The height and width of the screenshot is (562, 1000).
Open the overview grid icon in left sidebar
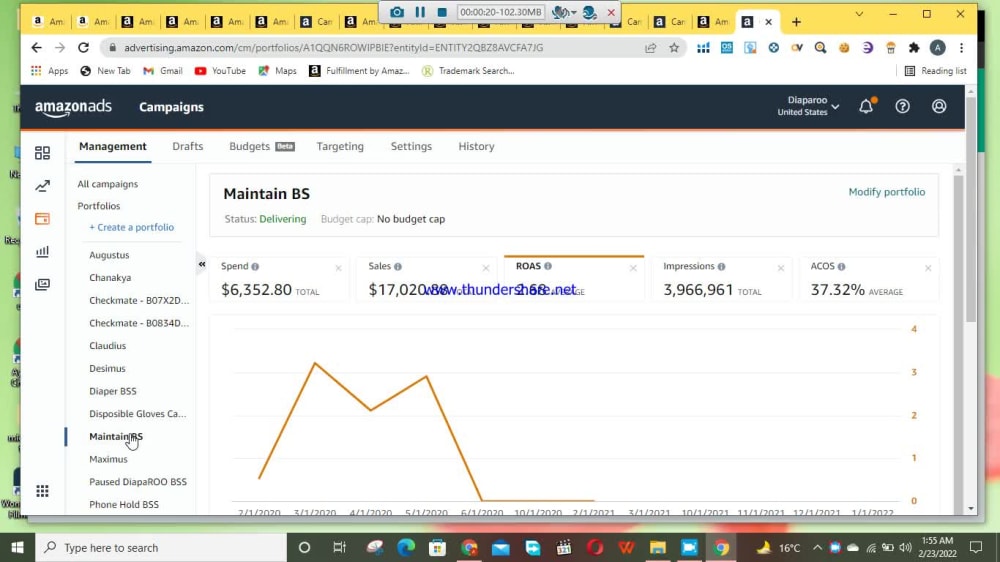click(42, 153)
